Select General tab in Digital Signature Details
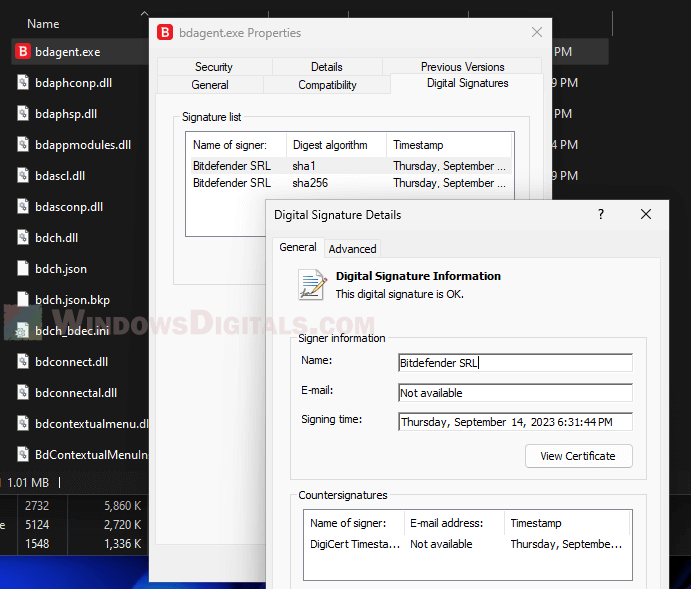Viewport: 691px width, 589px height. coord(298,247)
